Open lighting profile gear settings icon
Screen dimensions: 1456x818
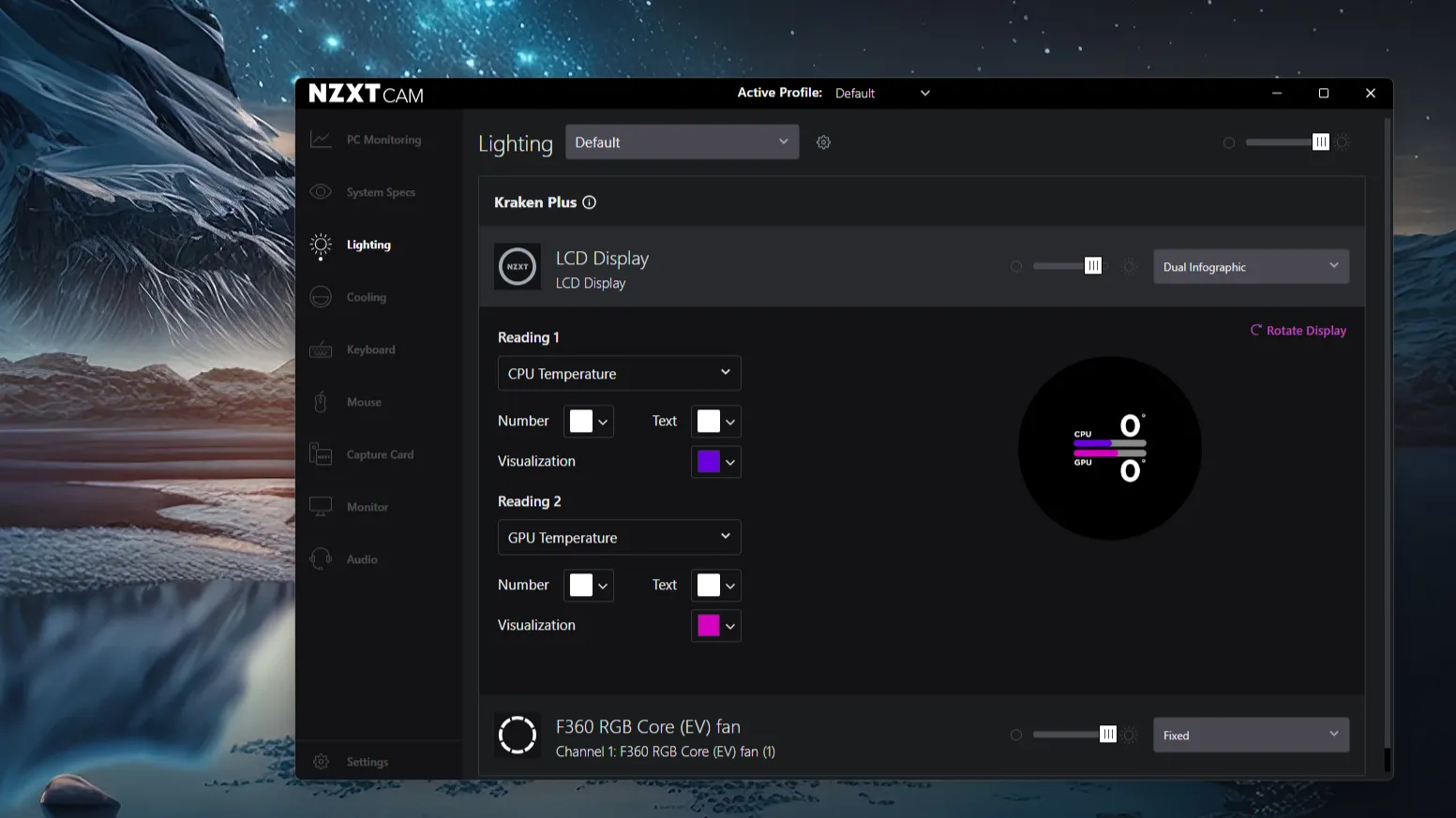[x=823, y=142]
